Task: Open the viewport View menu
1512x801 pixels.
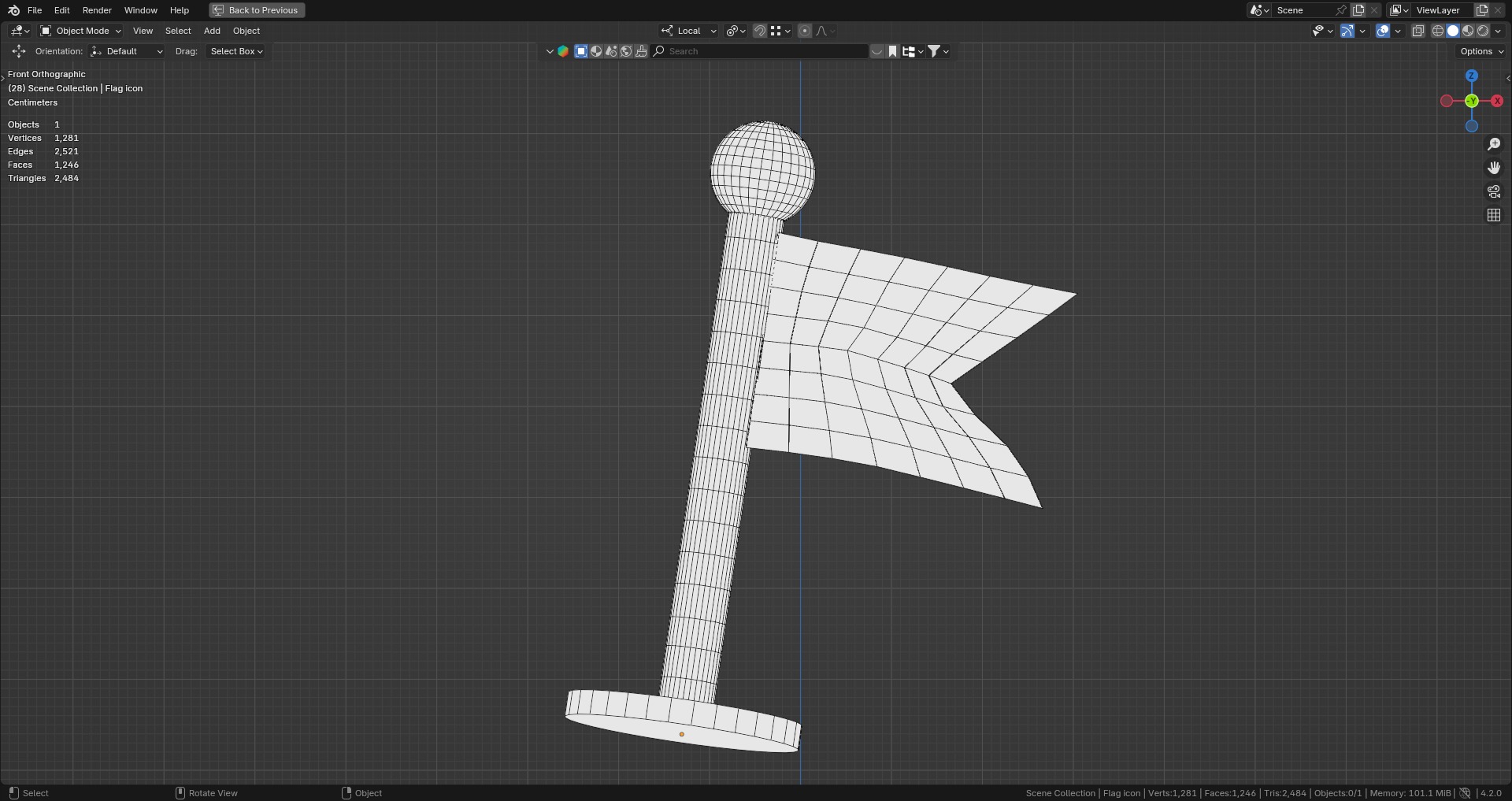Action: point(143,31)
